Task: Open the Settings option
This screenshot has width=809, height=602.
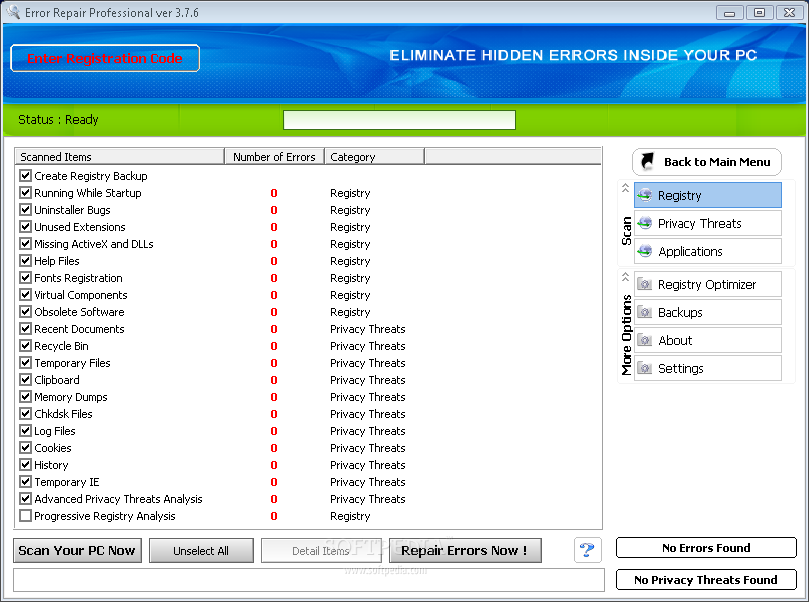Action: click(x=708, y=368)
